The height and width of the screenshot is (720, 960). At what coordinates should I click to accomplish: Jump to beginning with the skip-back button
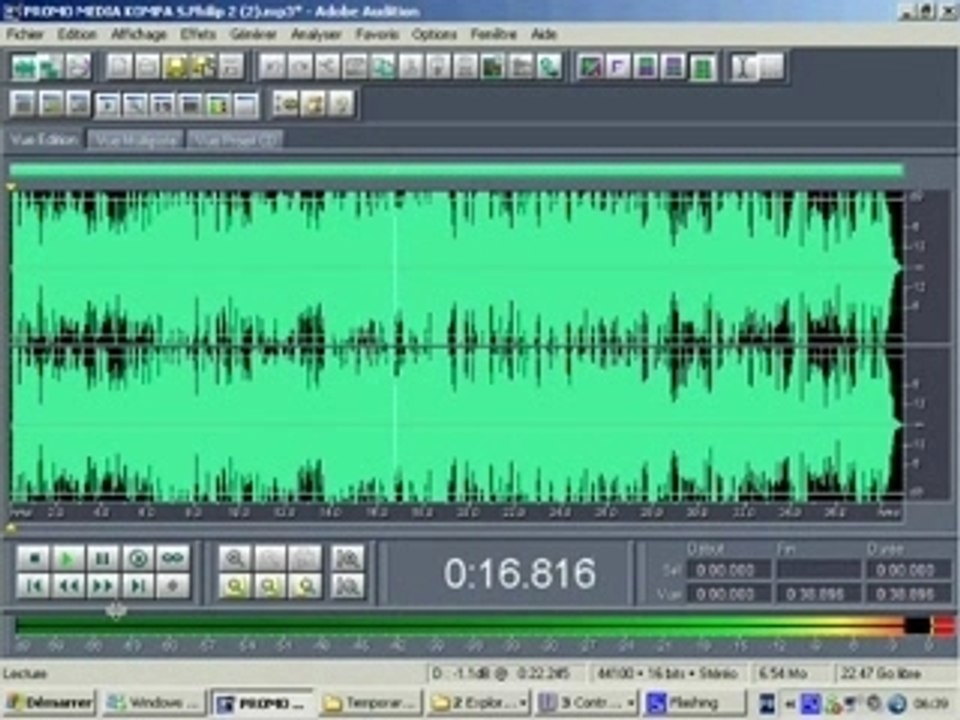pyautogui.click(x=33, y=586)
